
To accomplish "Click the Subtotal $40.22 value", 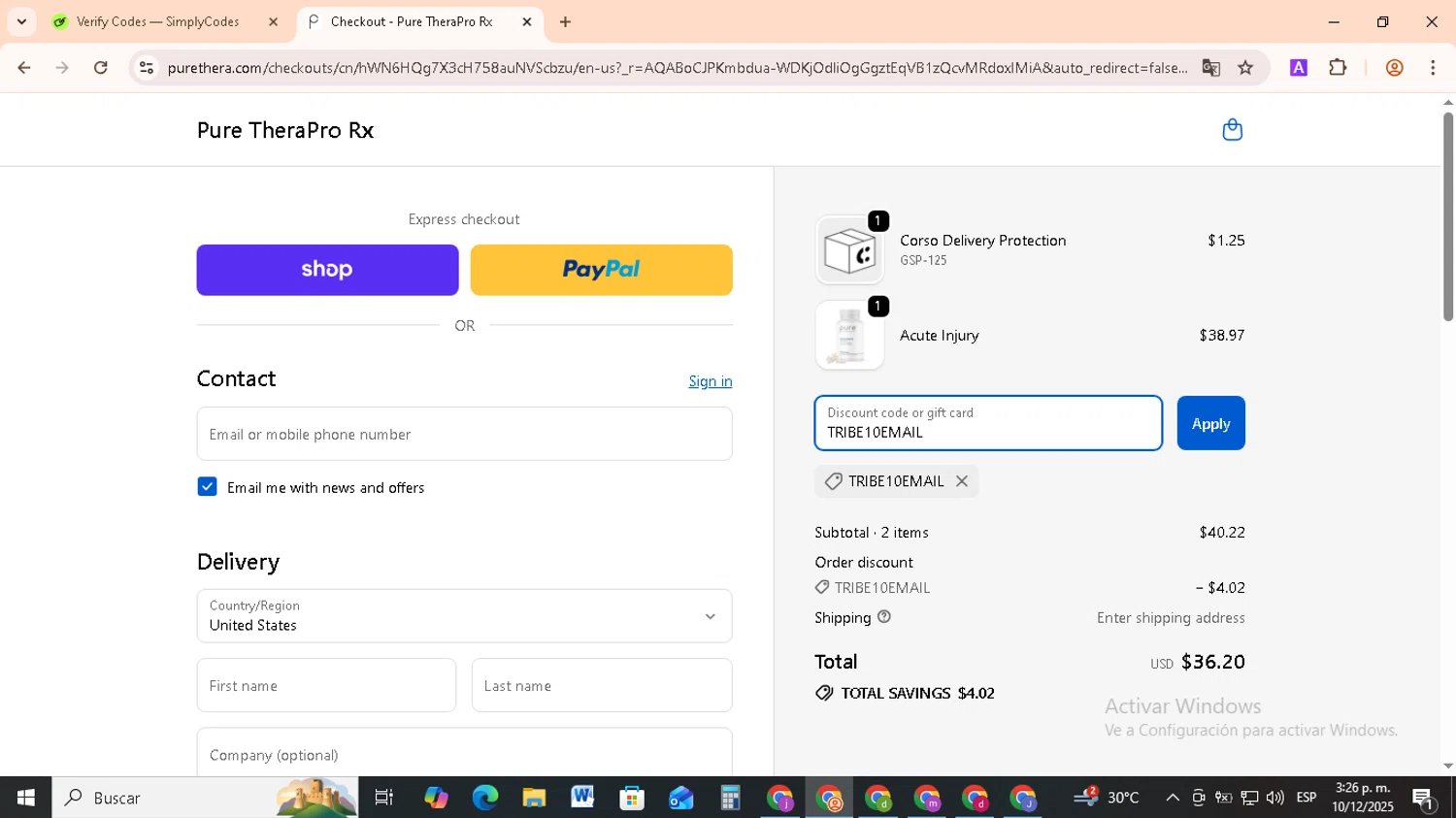I will 1222,532.
